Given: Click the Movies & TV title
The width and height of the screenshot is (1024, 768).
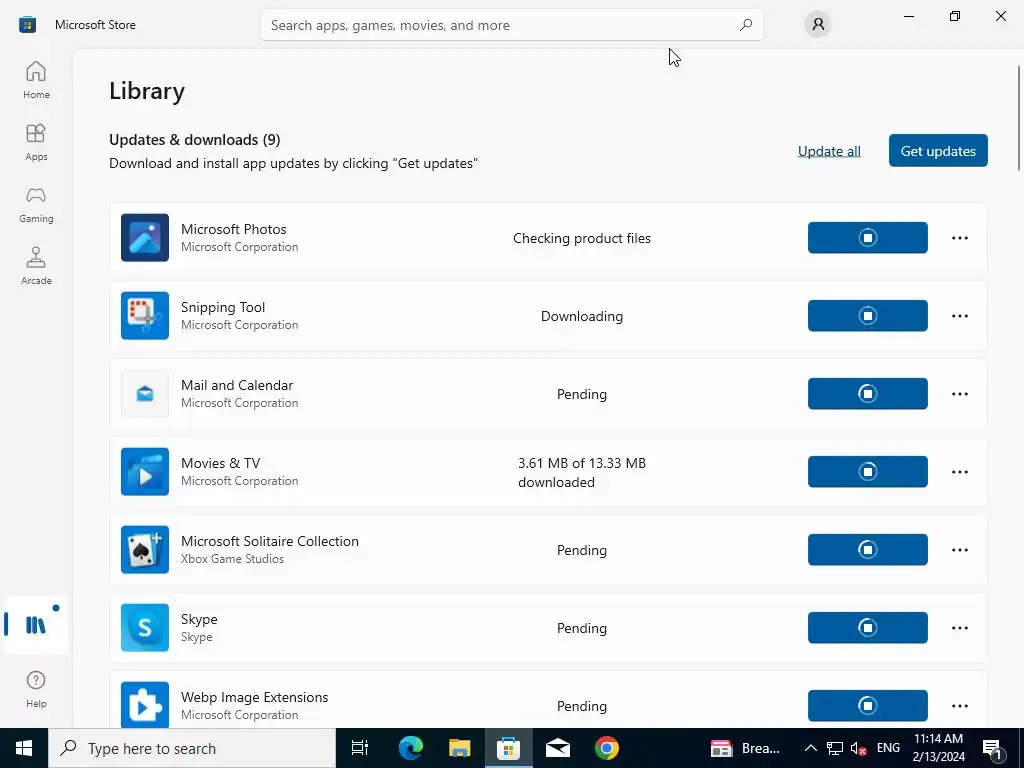Looking at the screenshot, I should [x=221, y=463].
